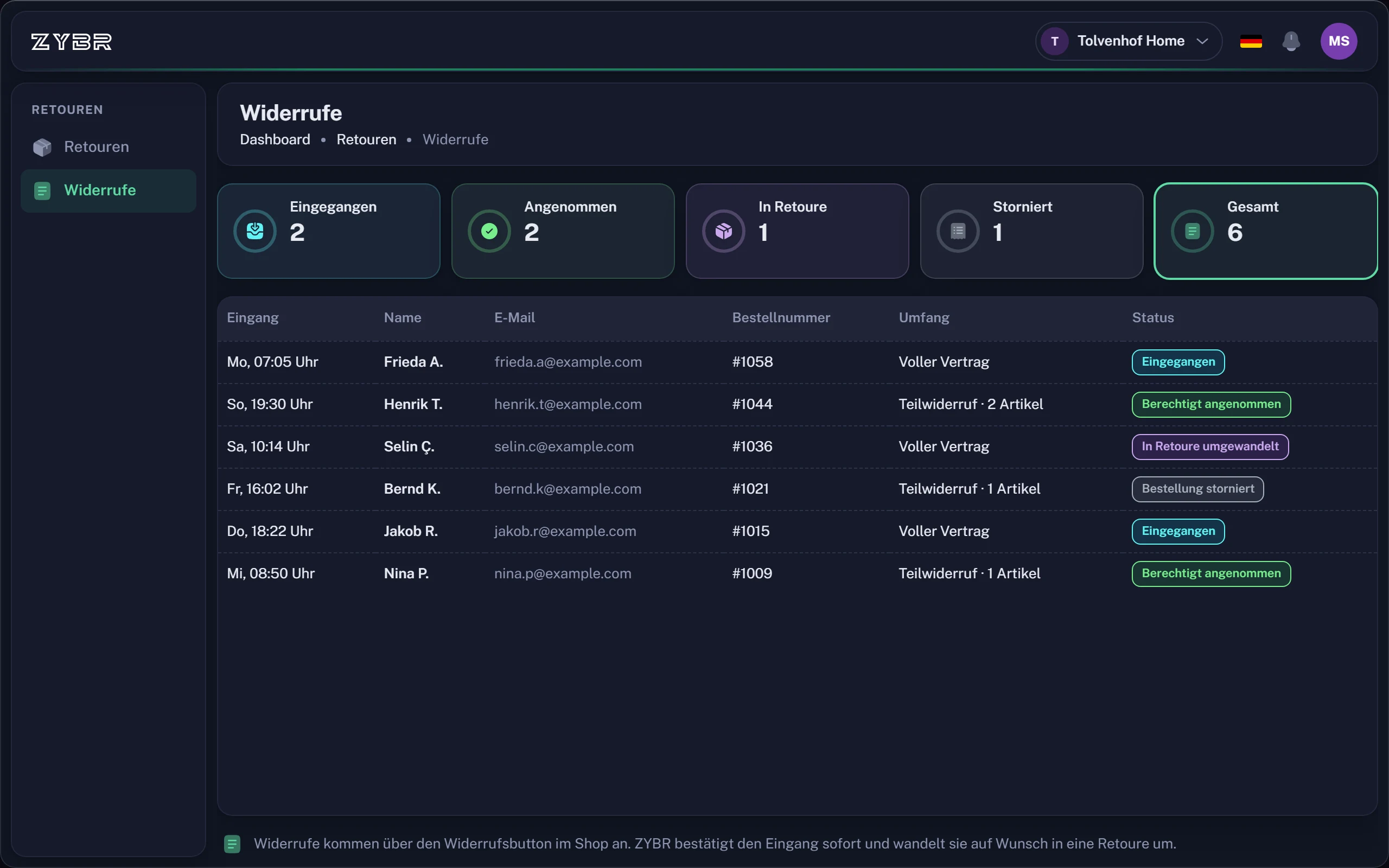Viewport: 1389px width, 868px height.
Task: Filter by Angenommen status card
Action: (563, 231)
